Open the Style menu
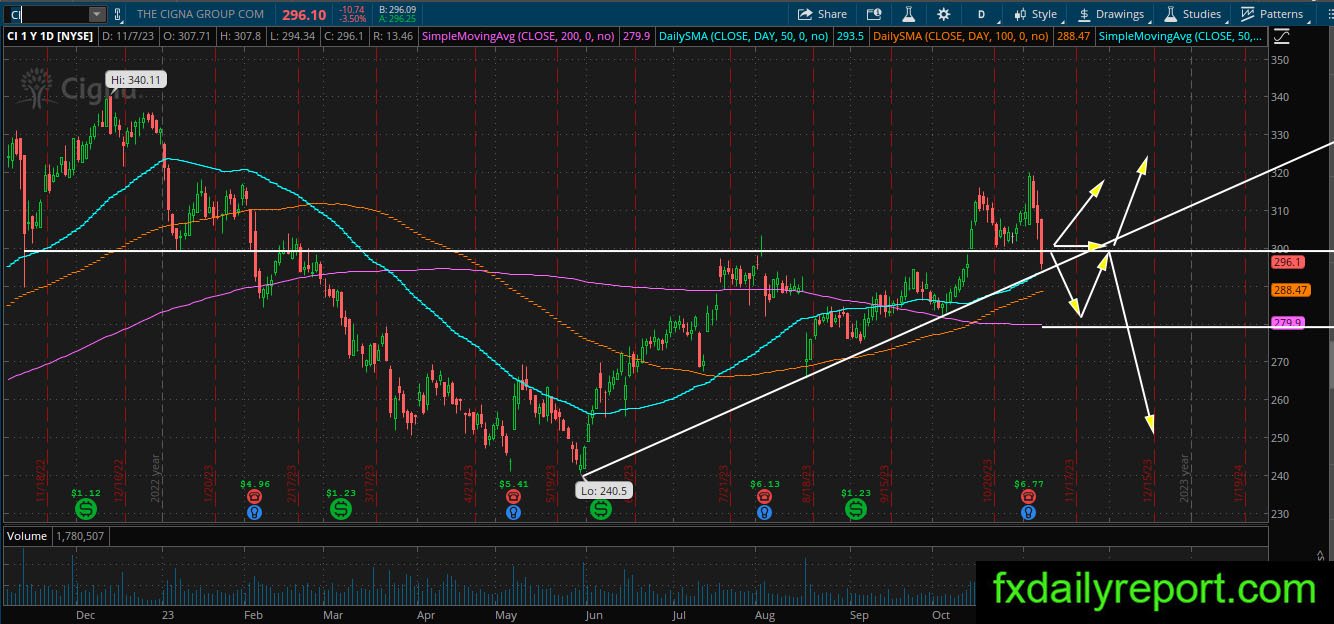This screenshot has width=1334, height=624. 1035,14
